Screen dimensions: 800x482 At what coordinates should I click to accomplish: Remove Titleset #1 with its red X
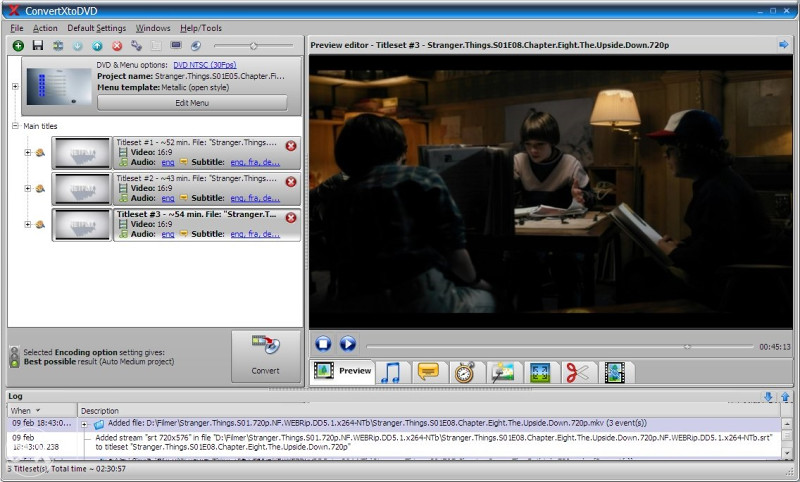coord(291,146)
